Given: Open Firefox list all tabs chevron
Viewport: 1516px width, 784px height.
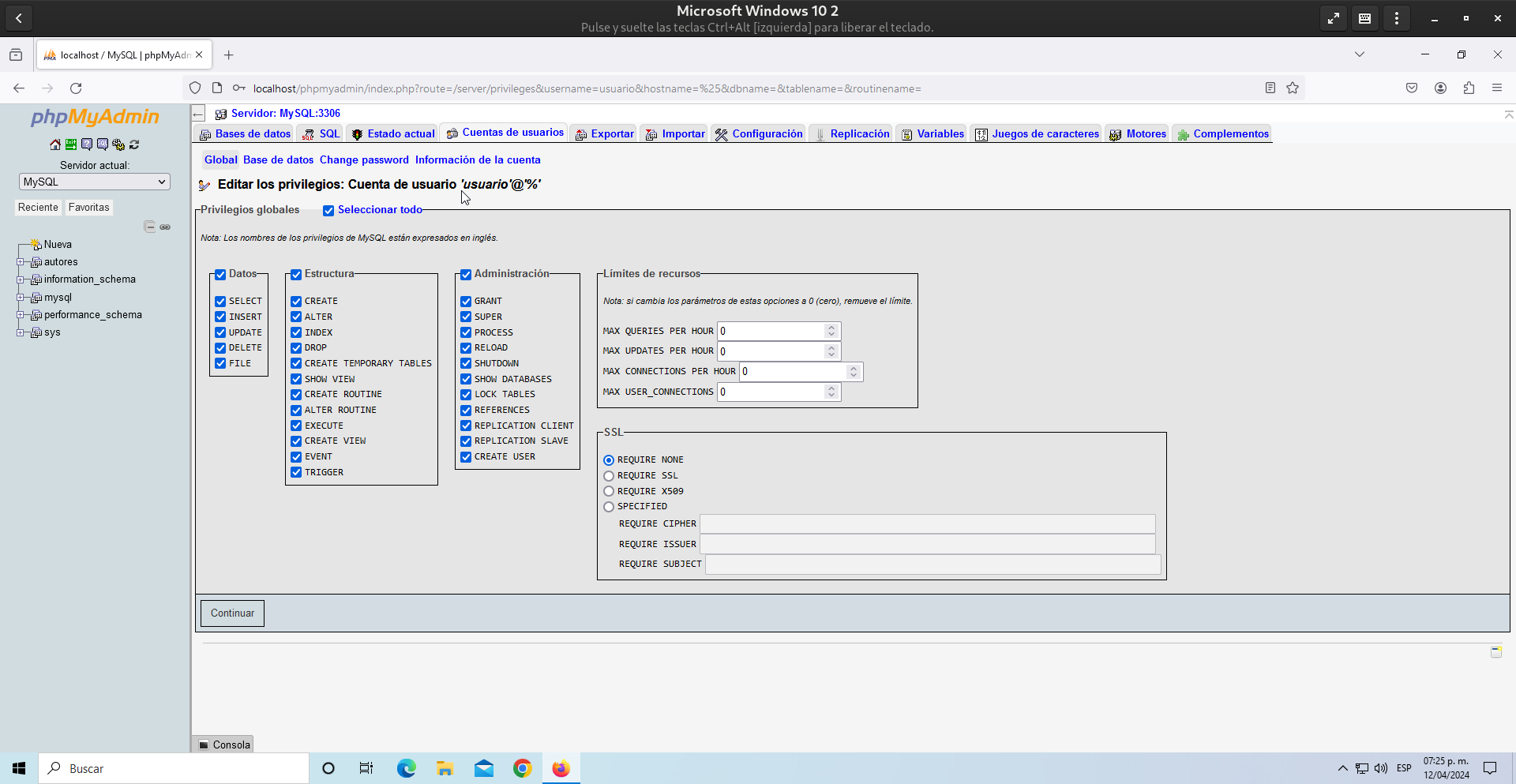Looking at the screenshot, I should point(1360,54).
